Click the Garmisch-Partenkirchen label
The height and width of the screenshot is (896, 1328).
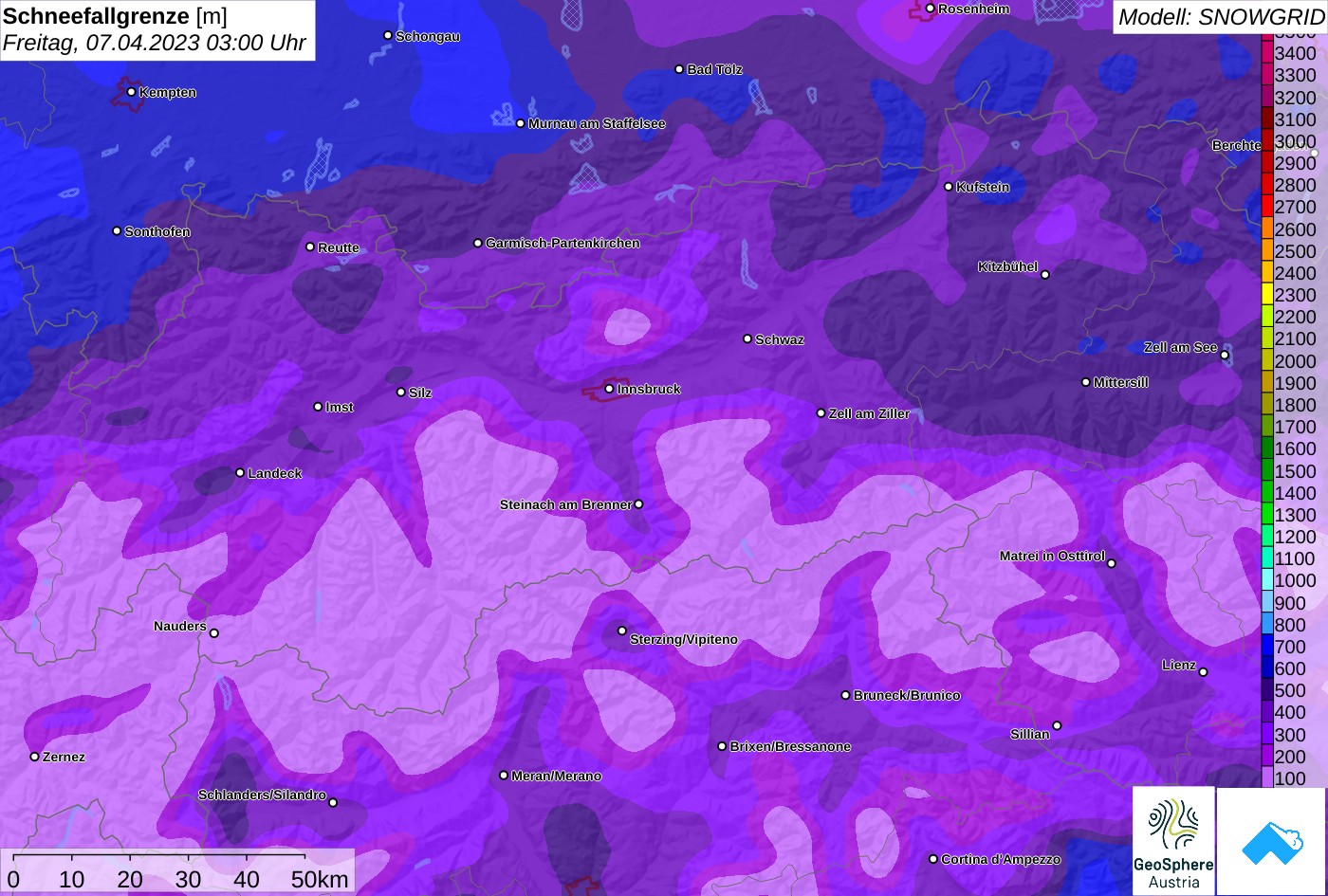coord(563,243)
